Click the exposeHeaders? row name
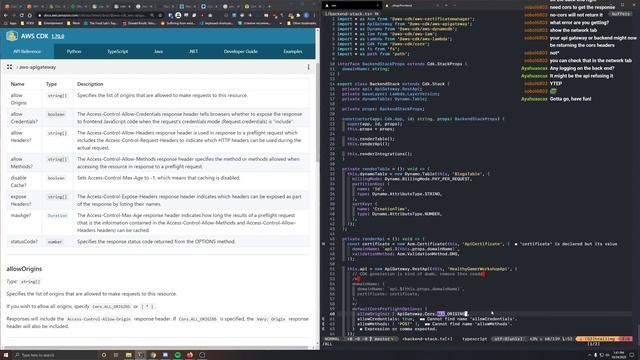This screenshot has height=360, width=640. pyautogui.click(x=21, y=200)
